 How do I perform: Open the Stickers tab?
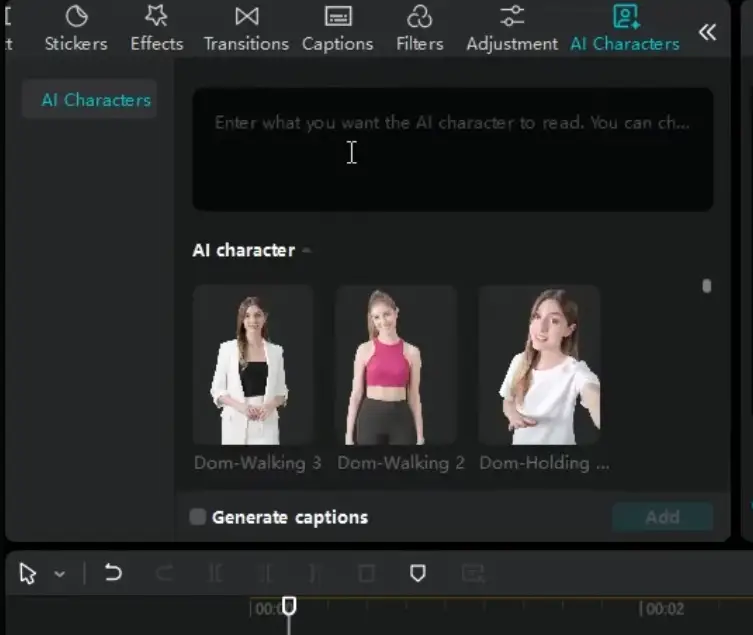pyautogui.click(x=76, y=29)
